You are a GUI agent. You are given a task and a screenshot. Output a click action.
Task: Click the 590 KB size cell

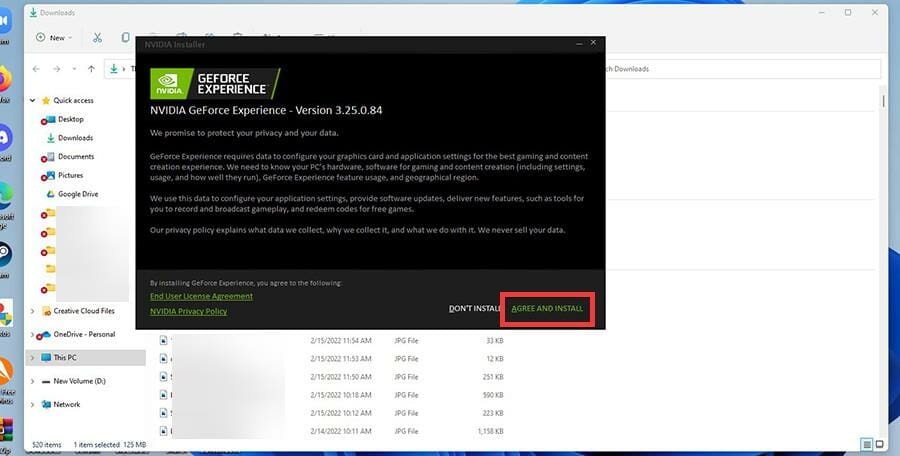(x=494, y=395)
